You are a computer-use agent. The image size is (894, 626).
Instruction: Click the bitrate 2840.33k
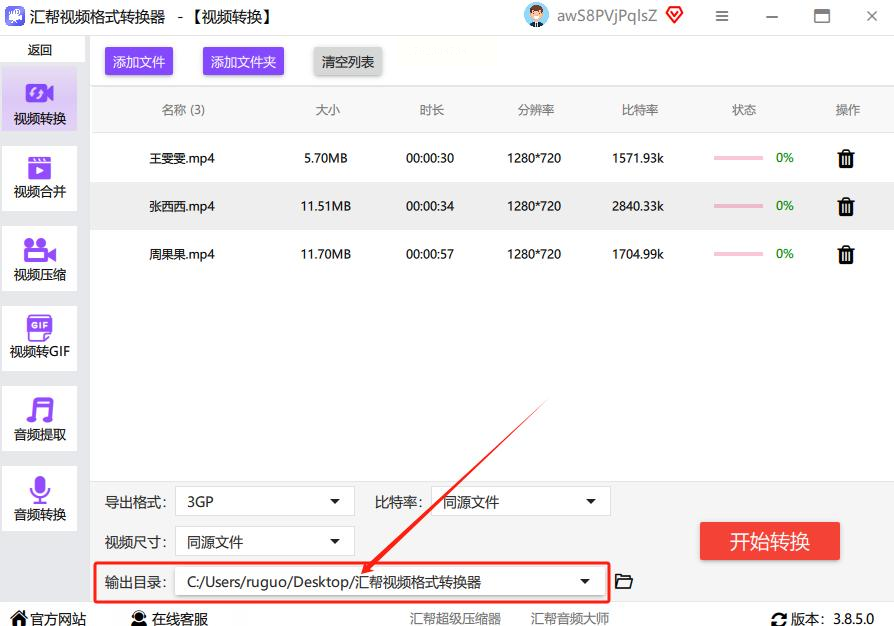[x=637, y=206]
